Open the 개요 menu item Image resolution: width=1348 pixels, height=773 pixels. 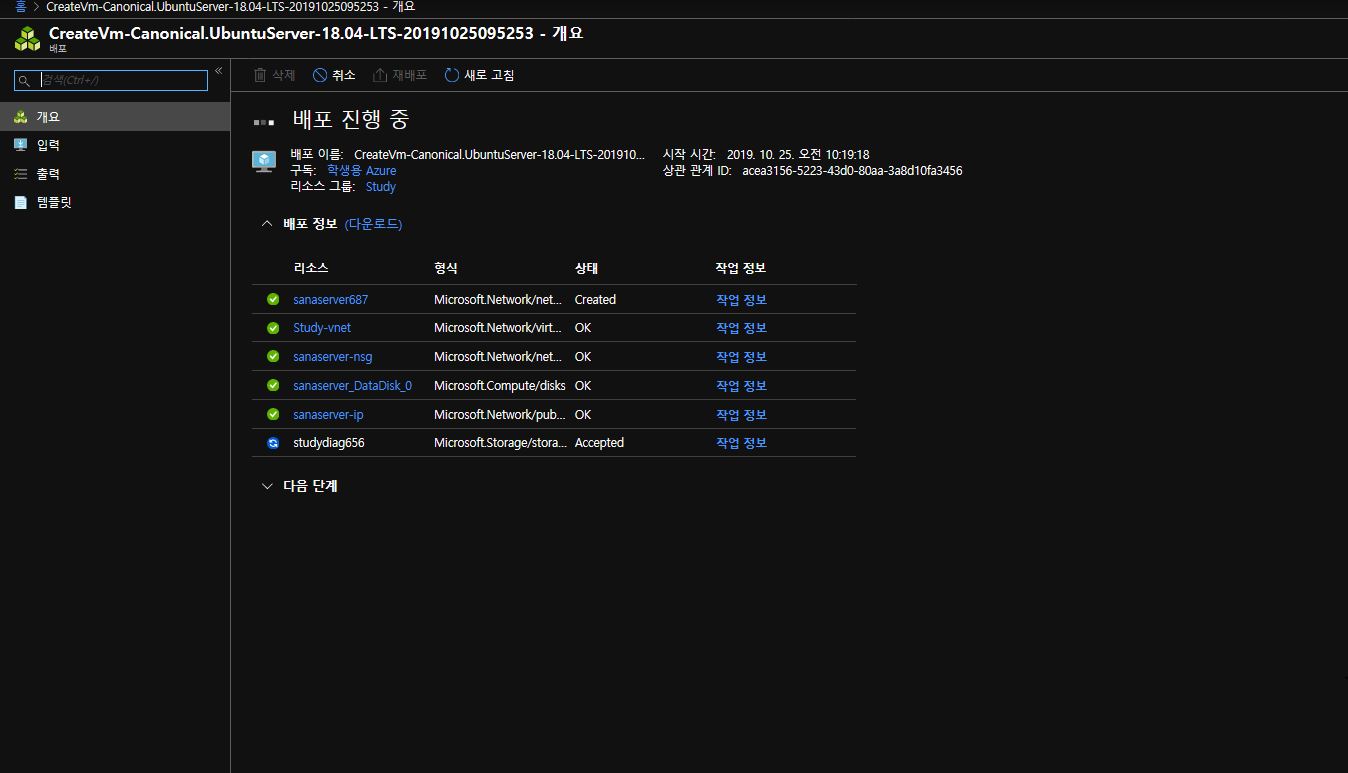point(115,117)
